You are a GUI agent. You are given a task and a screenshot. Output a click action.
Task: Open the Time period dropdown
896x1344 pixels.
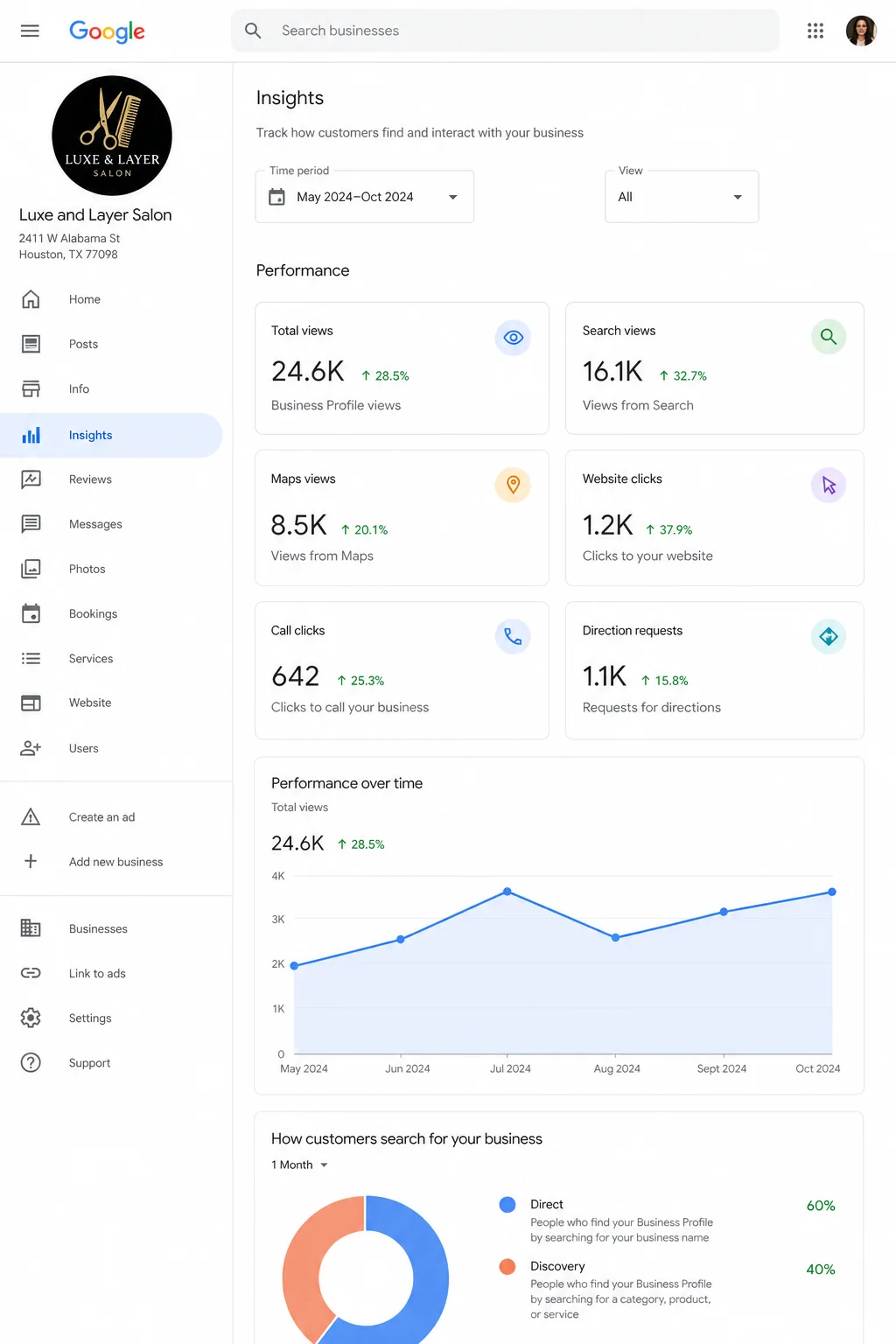365,197
